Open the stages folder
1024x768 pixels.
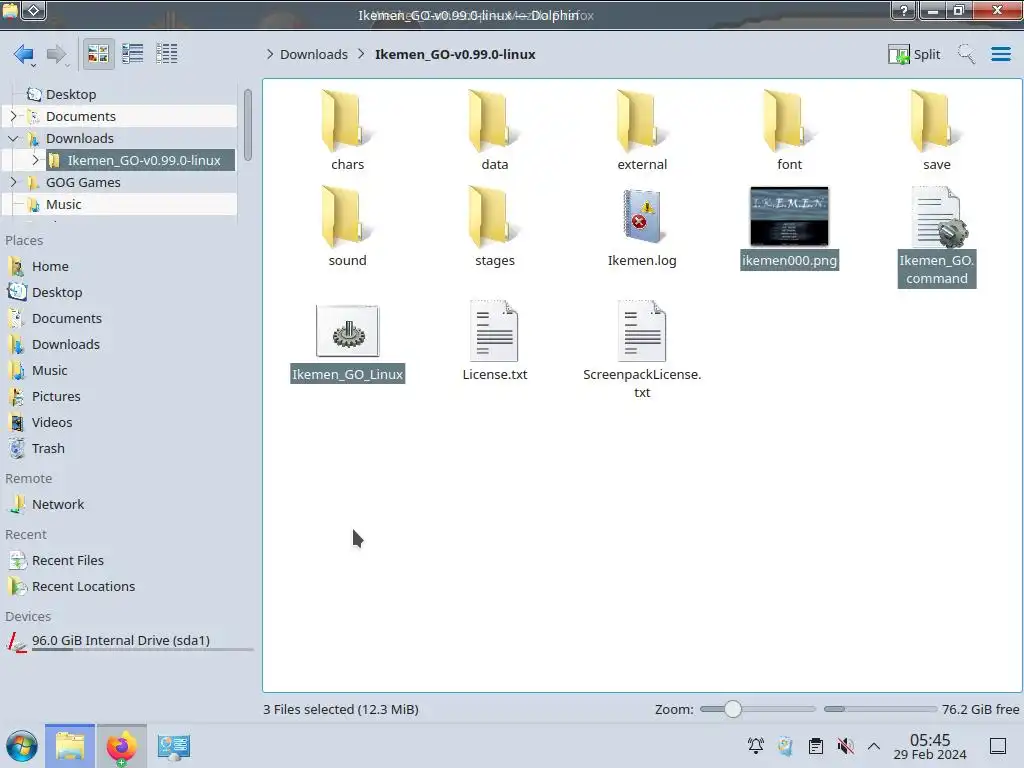pyautogui.click(x=494, y=227)
